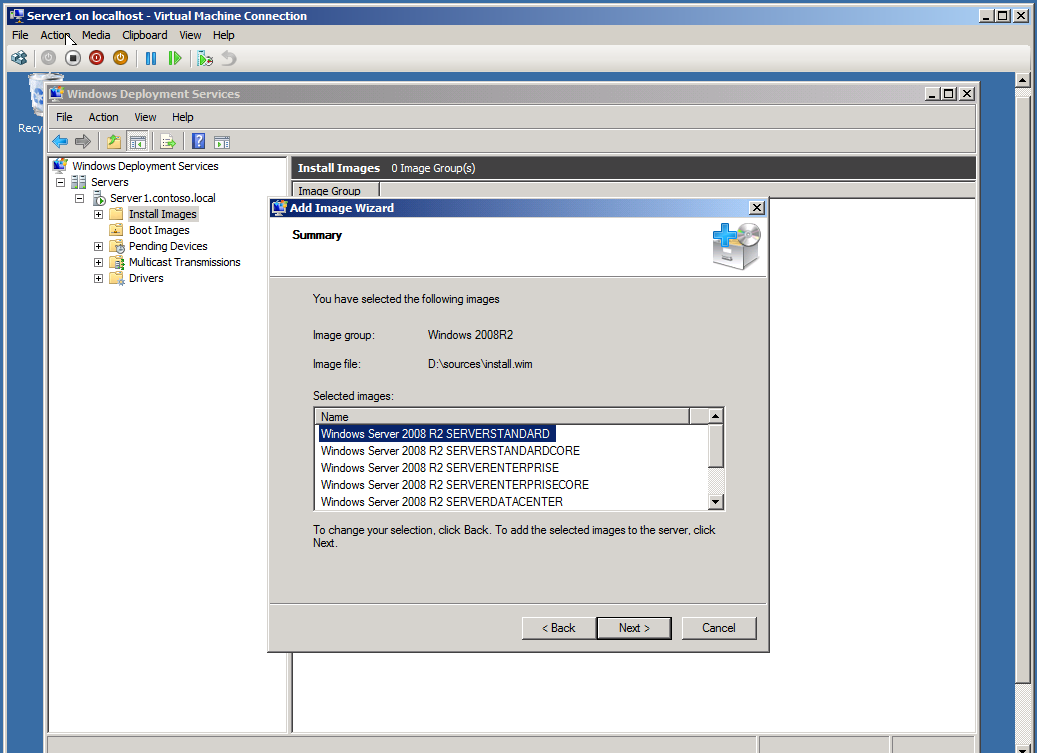Screen dimensions: 1037x753
Task: Open the Clipboard menu
Action: [x=145, y=35]
